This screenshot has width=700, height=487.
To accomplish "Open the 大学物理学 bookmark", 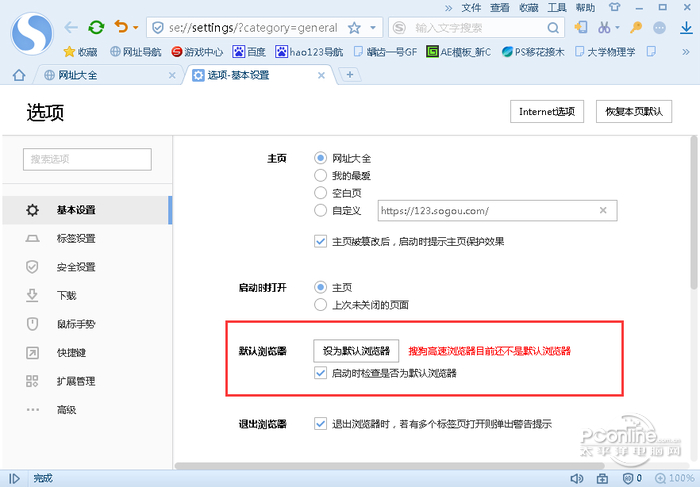I will tap(605, 52).
